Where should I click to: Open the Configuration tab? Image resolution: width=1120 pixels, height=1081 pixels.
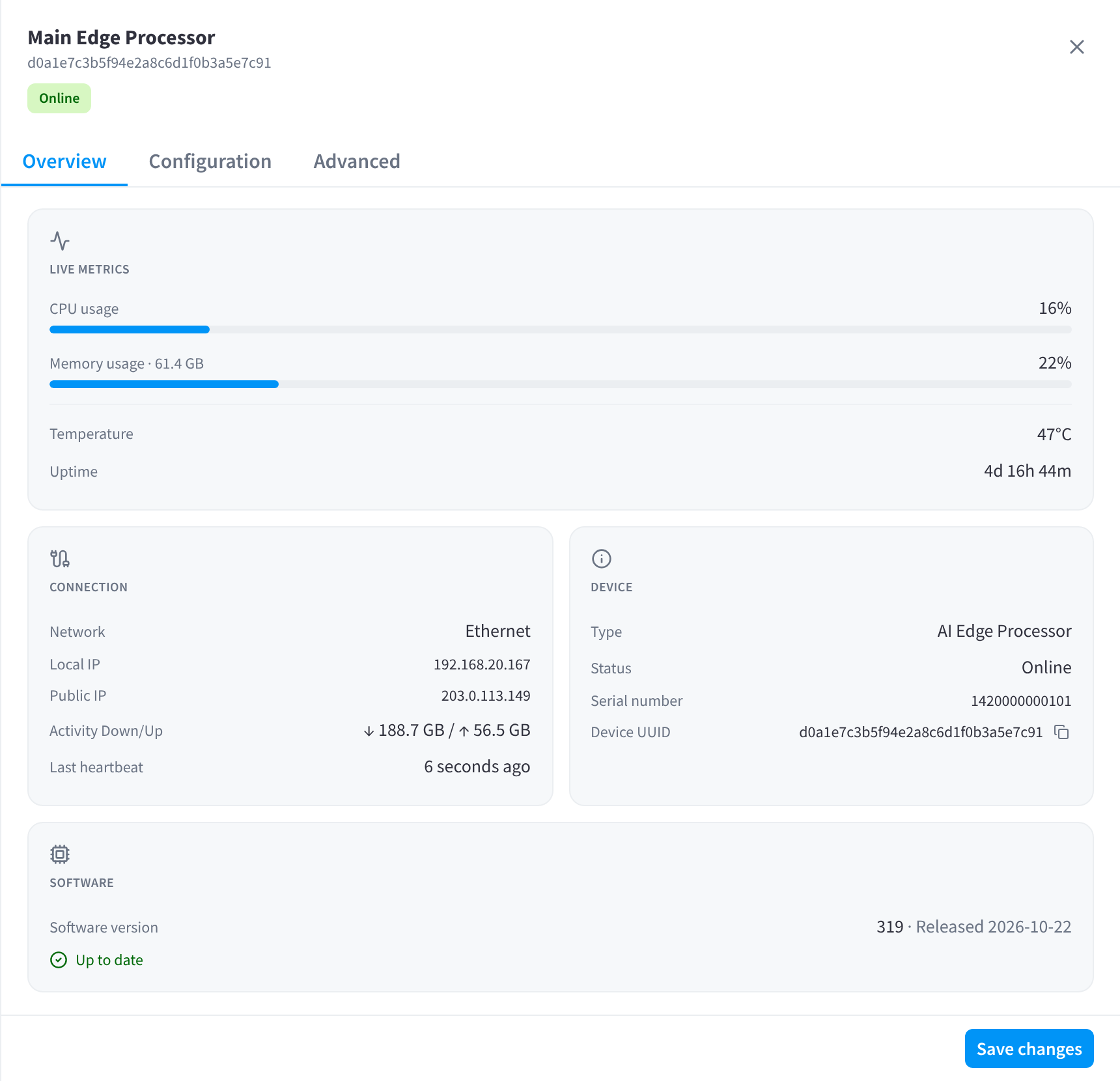click(210, 161)
